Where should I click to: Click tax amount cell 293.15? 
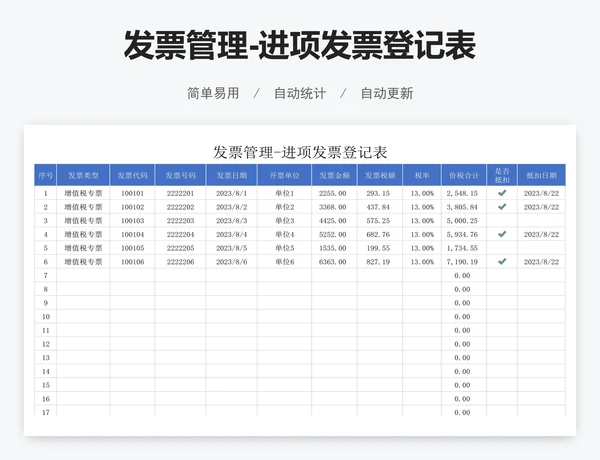[x=378, y=193]
